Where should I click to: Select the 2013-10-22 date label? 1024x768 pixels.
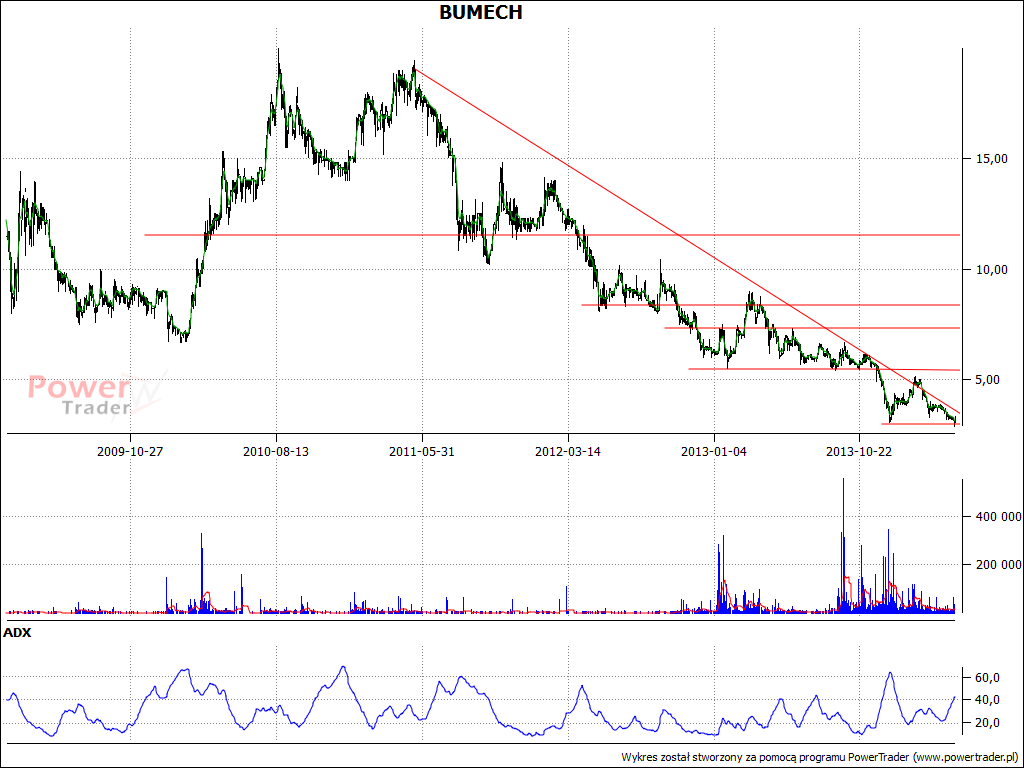pos(859,451)
